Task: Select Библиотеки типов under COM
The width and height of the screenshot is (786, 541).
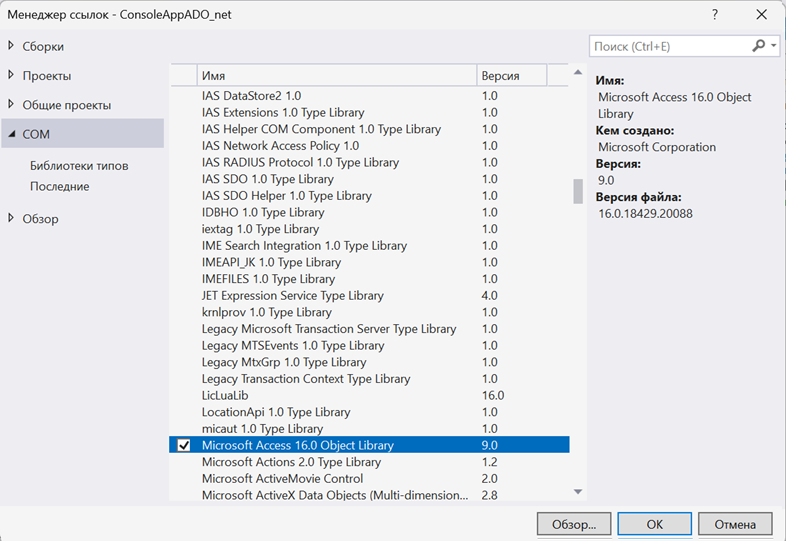Action: point(79,166)
